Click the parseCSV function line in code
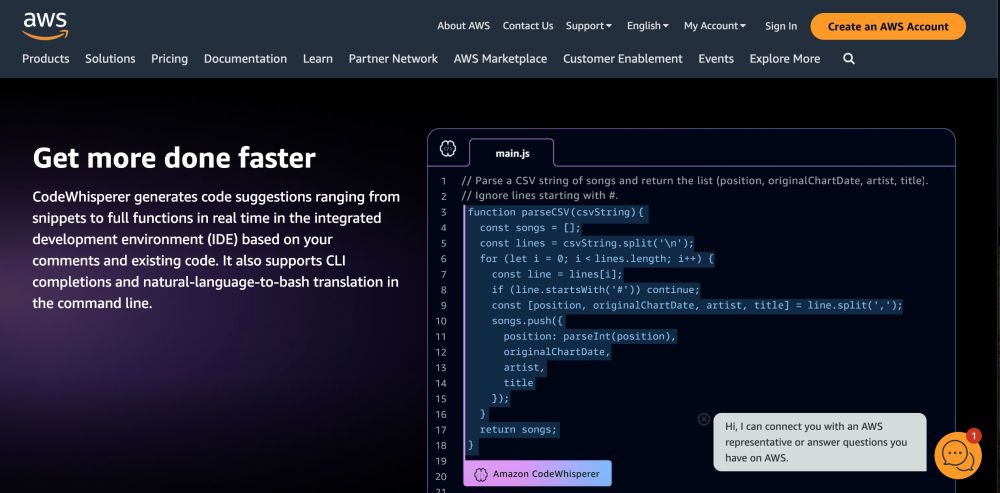This screenshot has width=1000, height=493. point(557,212)
